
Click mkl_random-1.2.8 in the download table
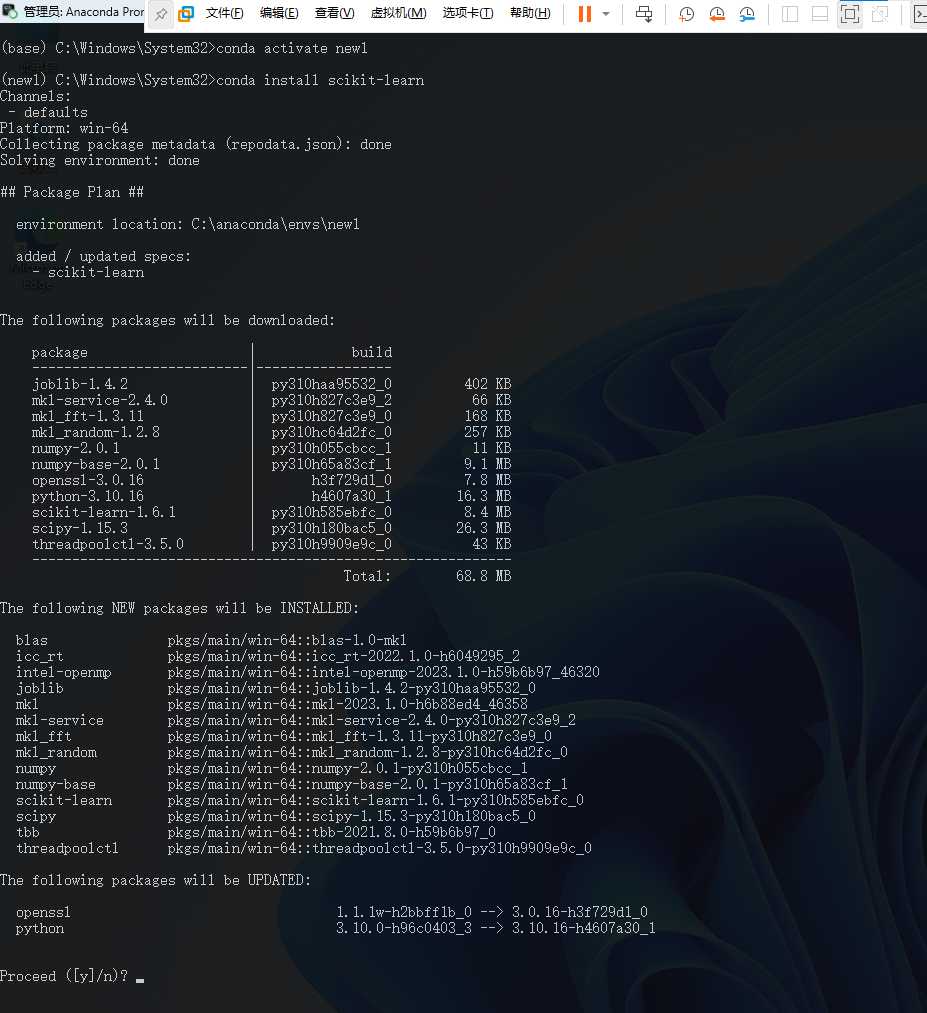pyautogui.click(x=96, y=432)
